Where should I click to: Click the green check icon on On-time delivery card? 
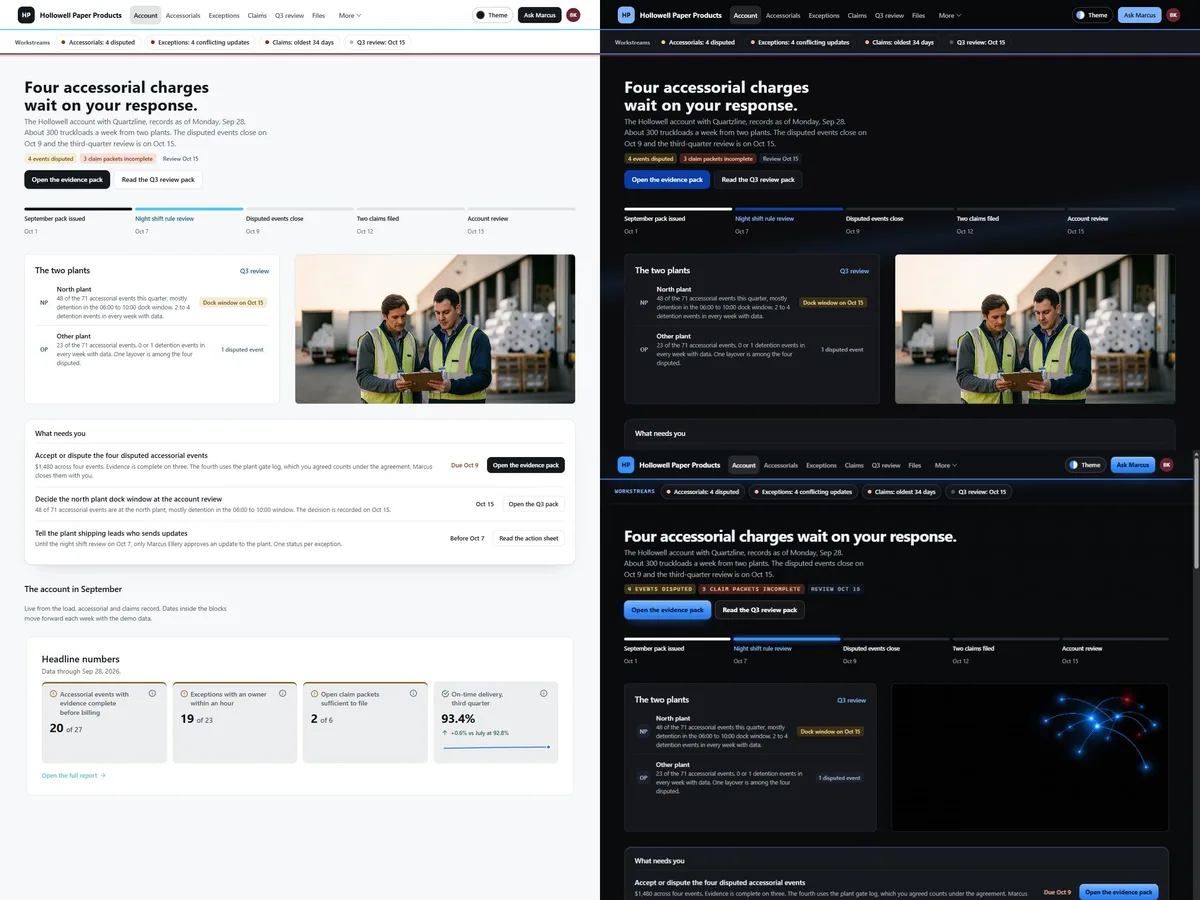point(446,693)
